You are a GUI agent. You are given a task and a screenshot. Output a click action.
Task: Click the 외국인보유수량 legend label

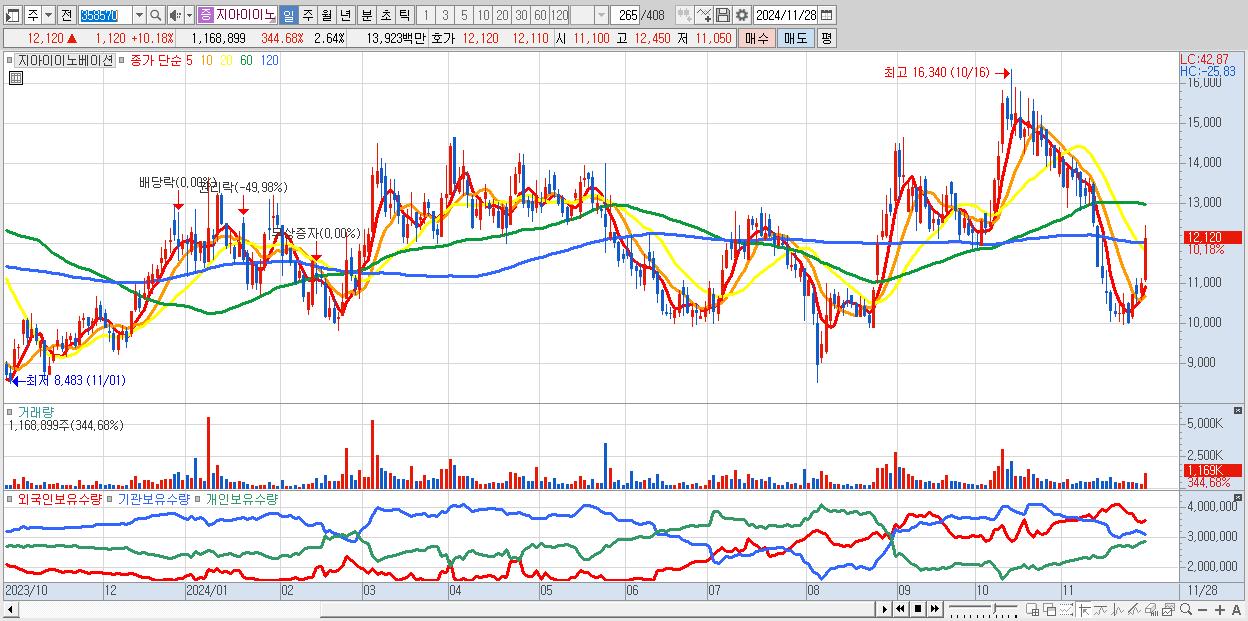point(58,498)
